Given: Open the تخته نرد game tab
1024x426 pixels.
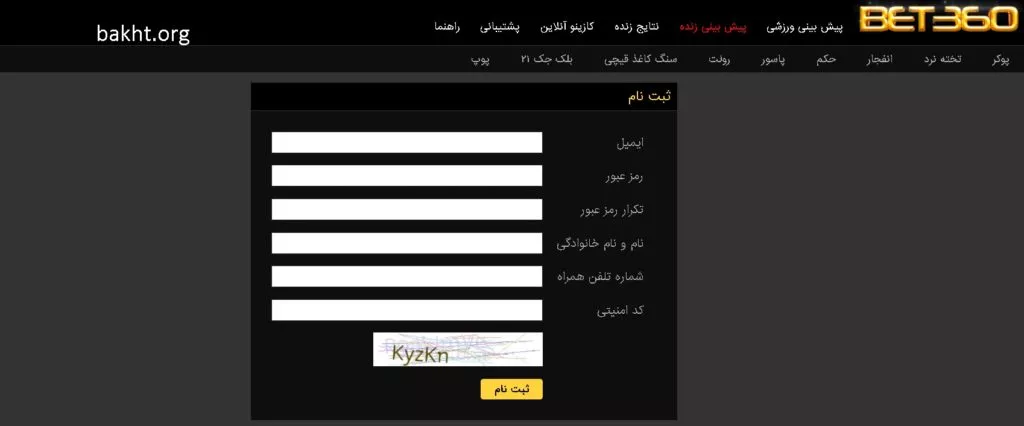Looking at the screenshot, I should (942, 60).
